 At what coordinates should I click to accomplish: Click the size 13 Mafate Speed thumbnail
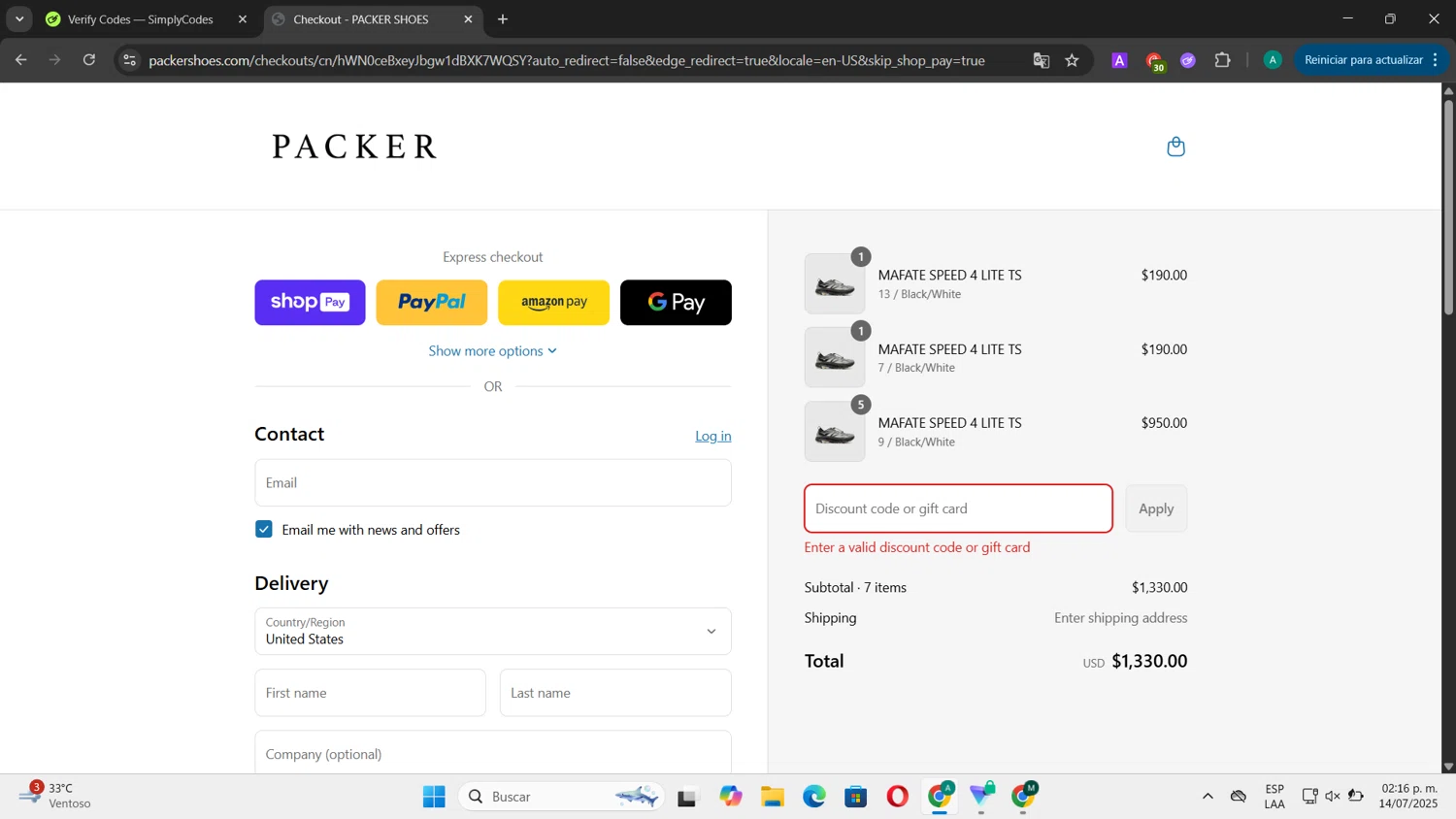pyautogui.click(x=835, y=284)
